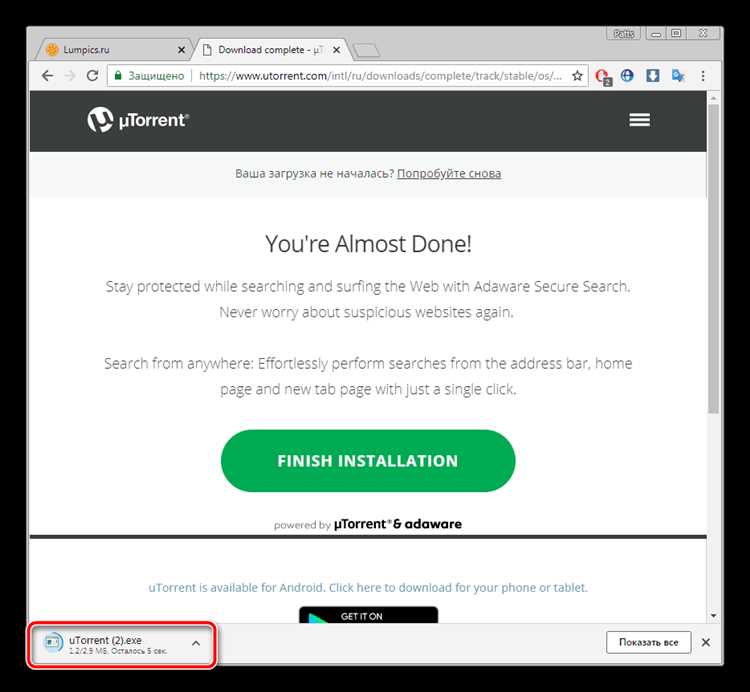Viewport: 750px width, 692px height.
Task: Click the µTorrent logo in header
Action: tap(138, 120)
